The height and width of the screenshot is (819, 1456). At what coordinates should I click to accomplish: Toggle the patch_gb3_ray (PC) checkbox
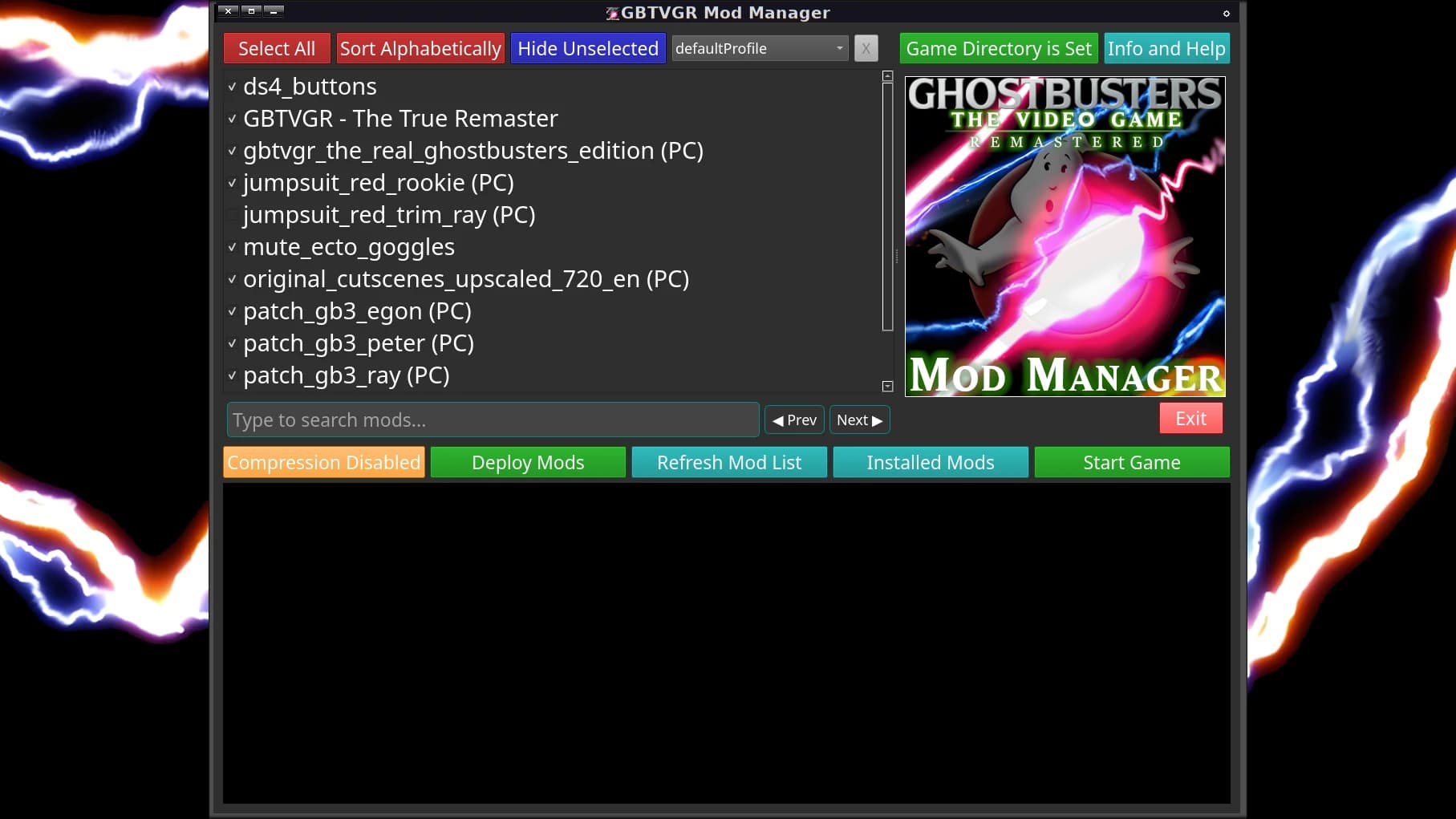[232, 375]
